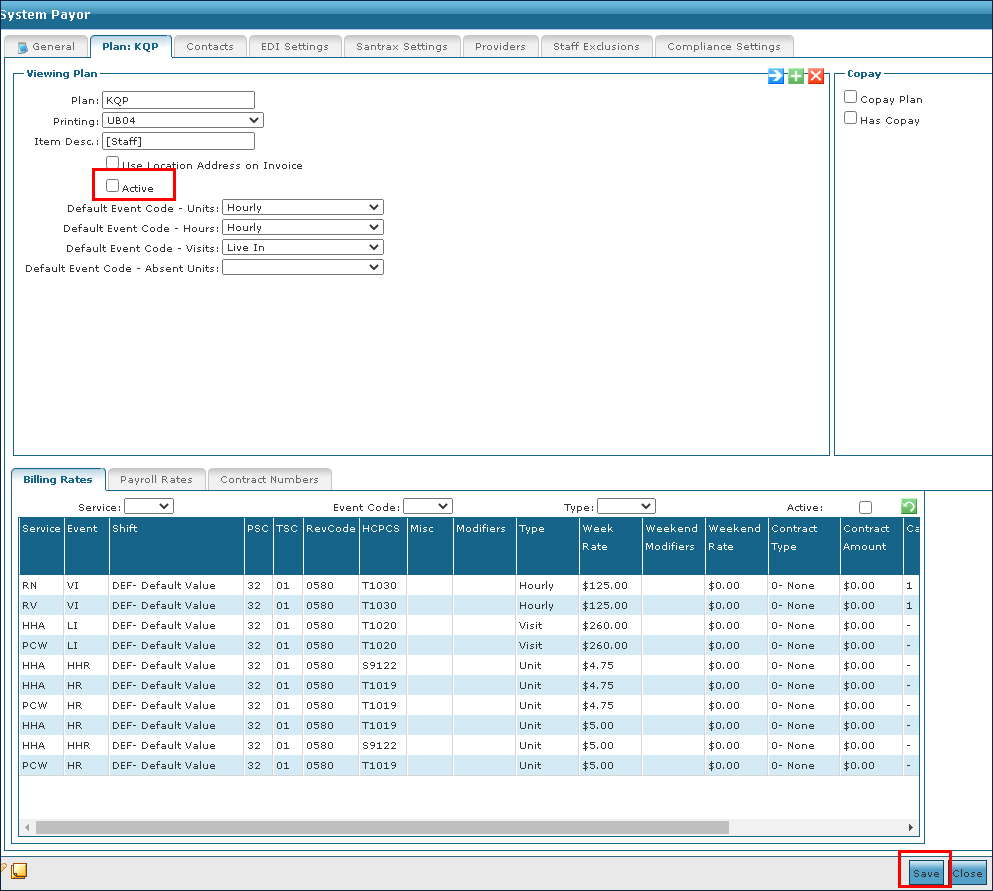Click the left arrow of horizontal scrollbar
This screenshot has width=993, height=891.
click(x=28, y=828)
